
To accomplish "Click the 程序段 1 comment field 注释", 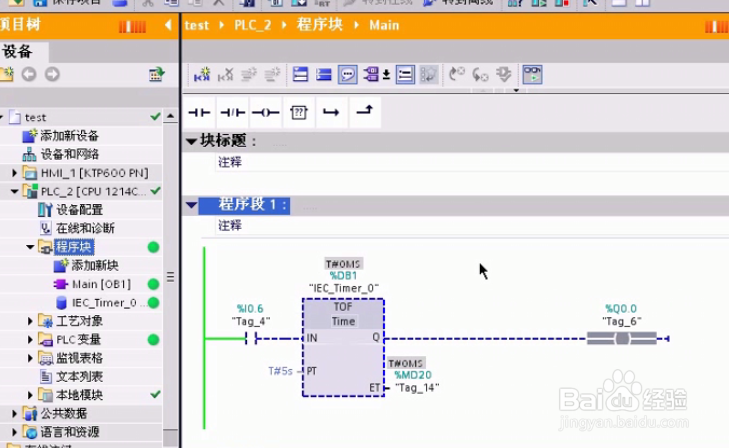I will (x=230, y=226).
